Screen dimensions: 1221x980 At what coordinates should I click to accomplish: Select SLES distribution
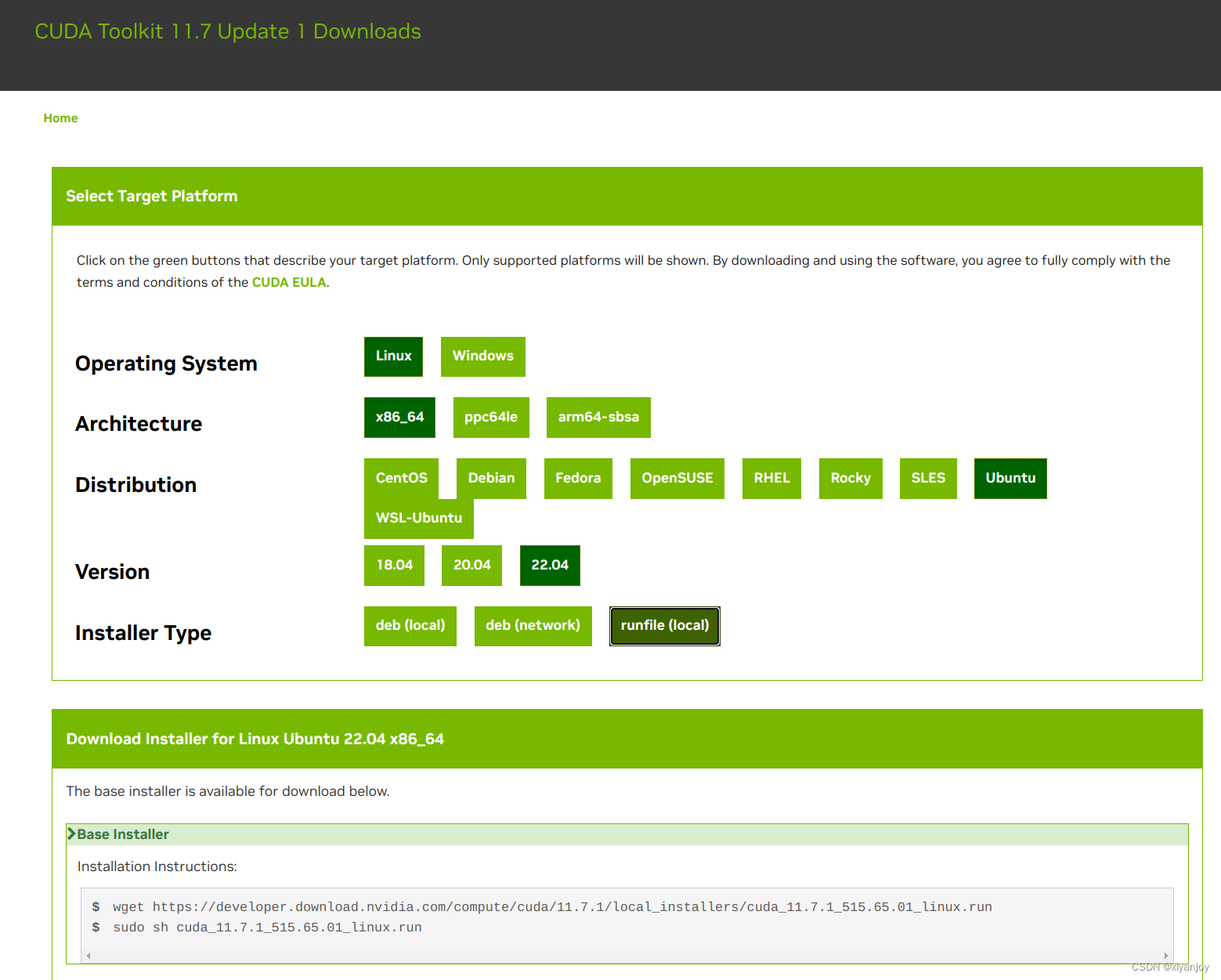click(928, 479)
